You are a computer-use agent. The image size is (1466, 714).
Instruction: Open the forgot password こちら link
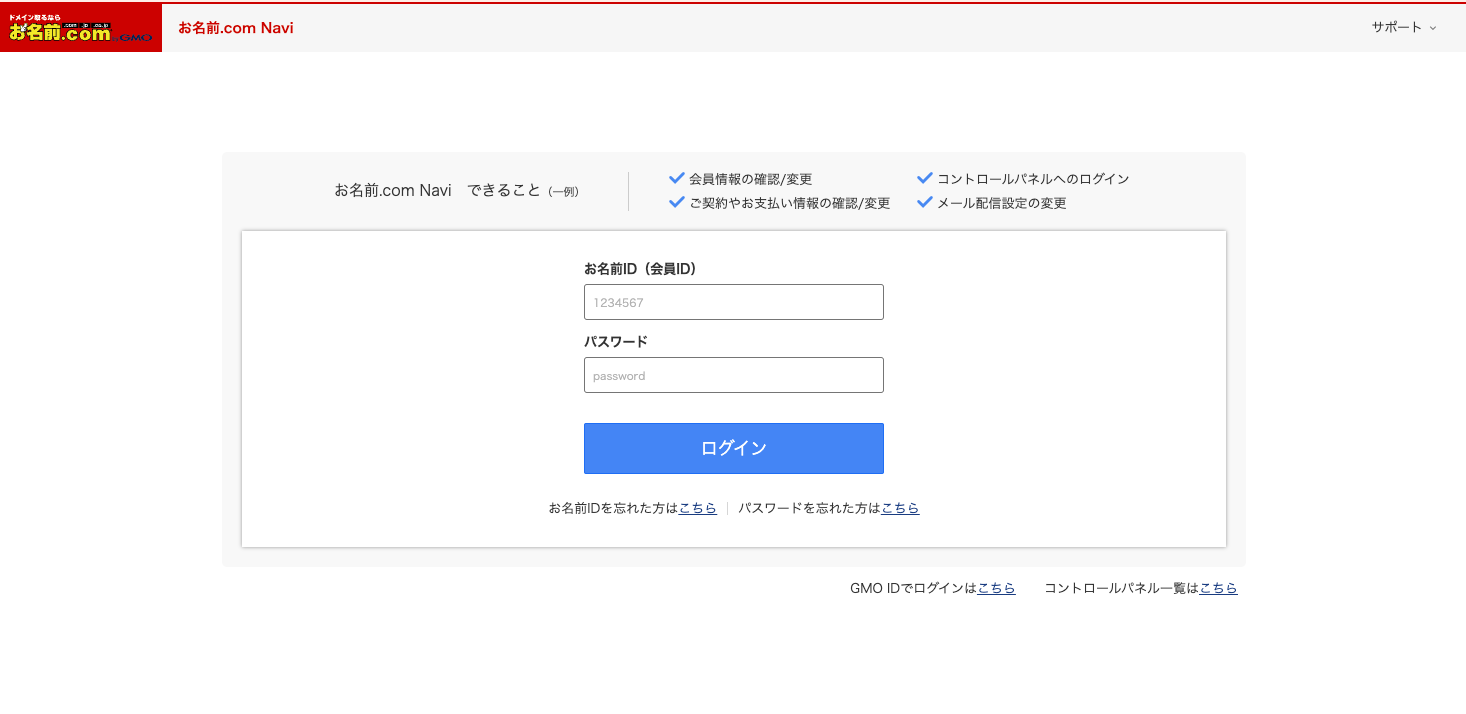click(x=900, y=508)
